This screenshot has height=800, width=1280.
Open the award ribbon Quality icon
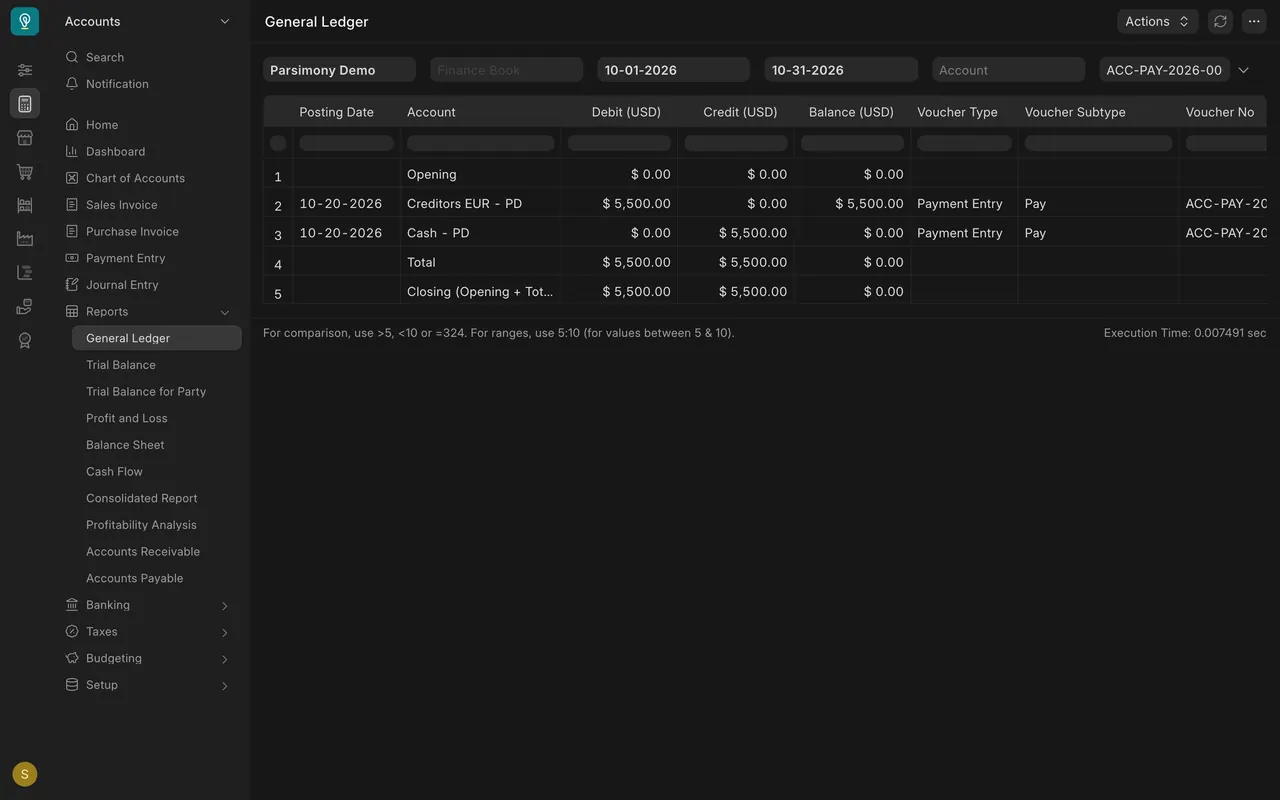25,340
